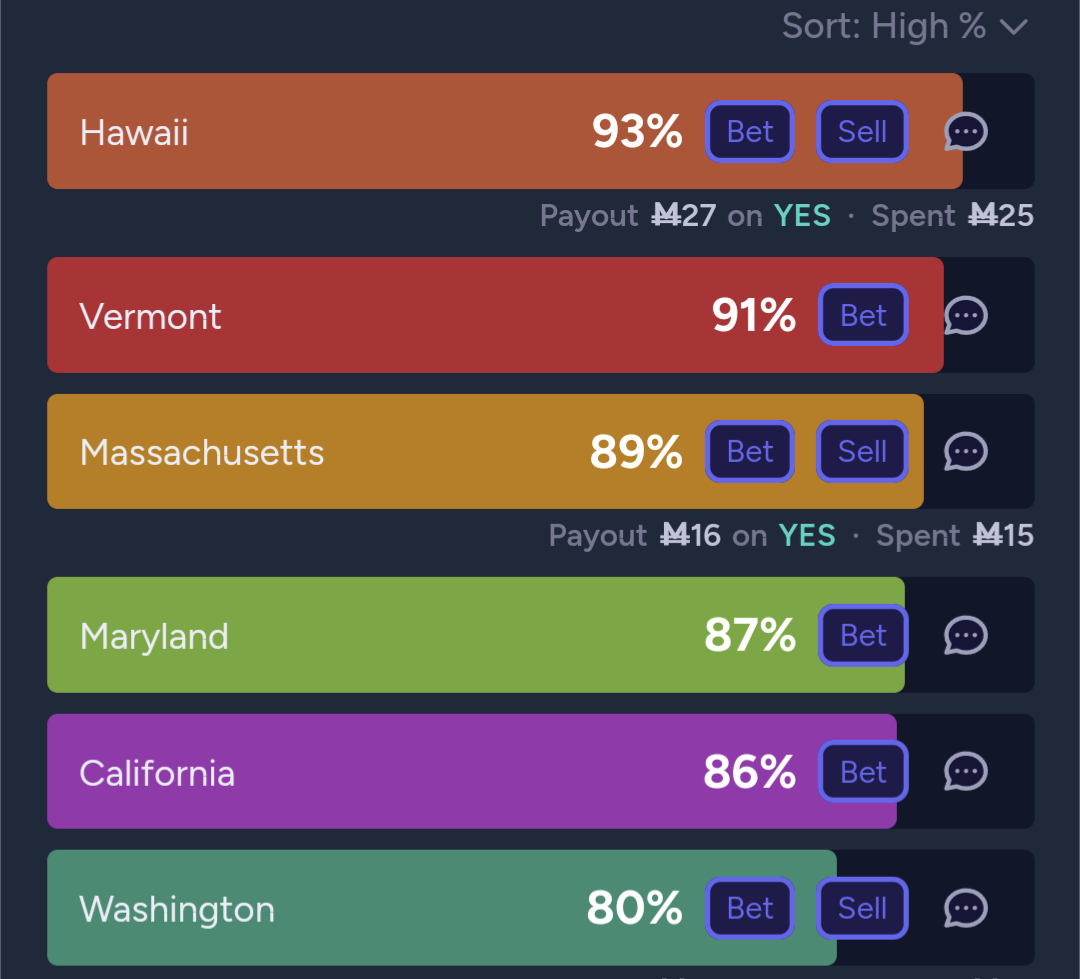This screenshot has width=1080, height=979.
Task: Open comments for the Vermont answer
Action: (966, 316)
